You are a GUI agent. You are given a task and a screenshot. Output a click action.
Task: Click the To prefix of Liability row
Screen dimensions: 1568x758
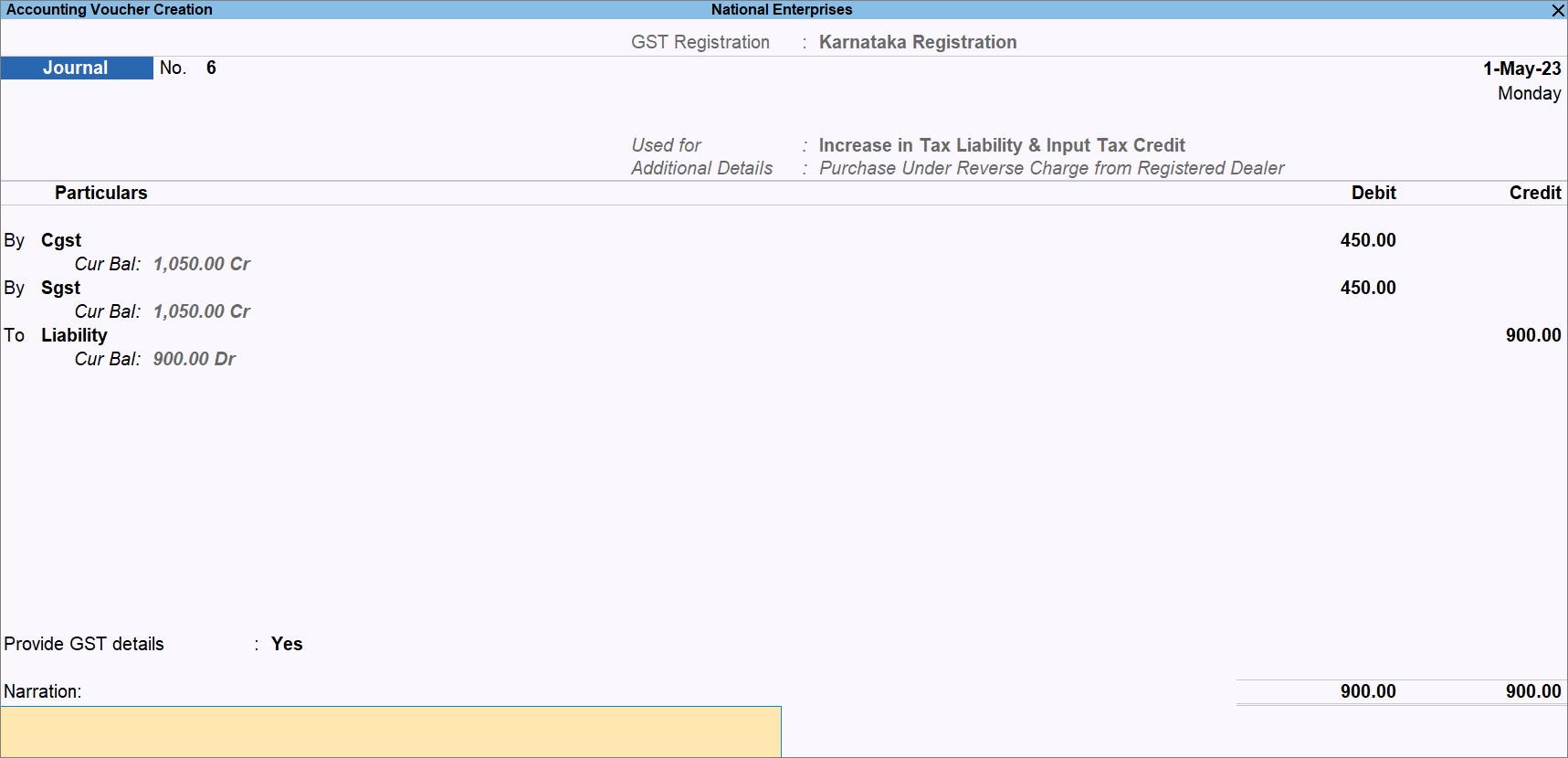tap(15, 336)
